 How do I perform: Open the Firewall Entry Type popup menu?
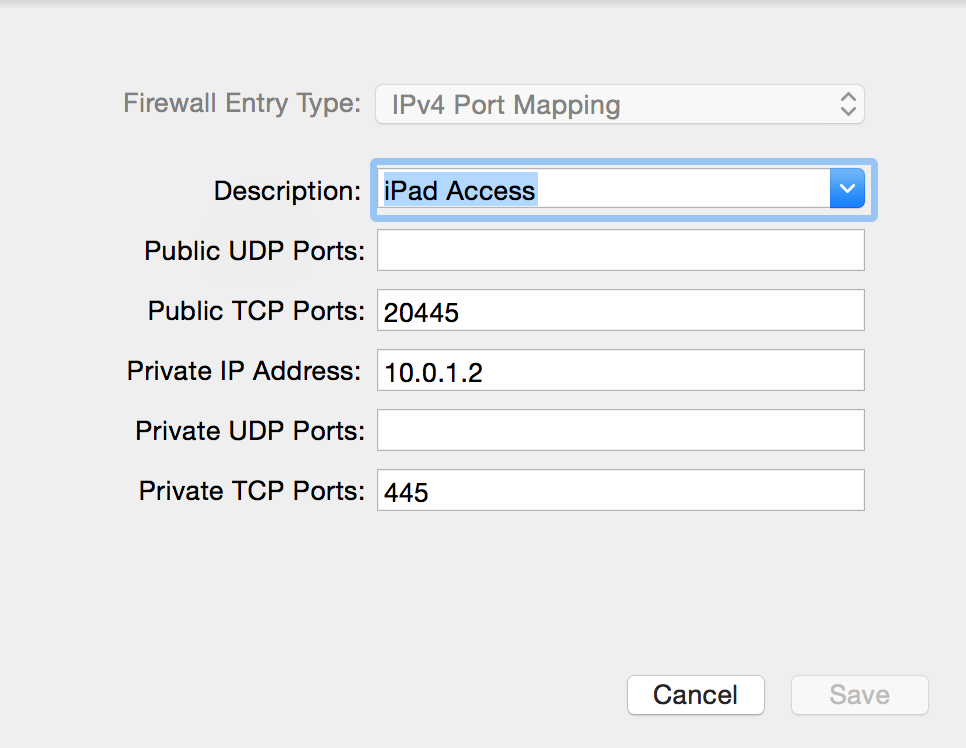click(618, 104)
